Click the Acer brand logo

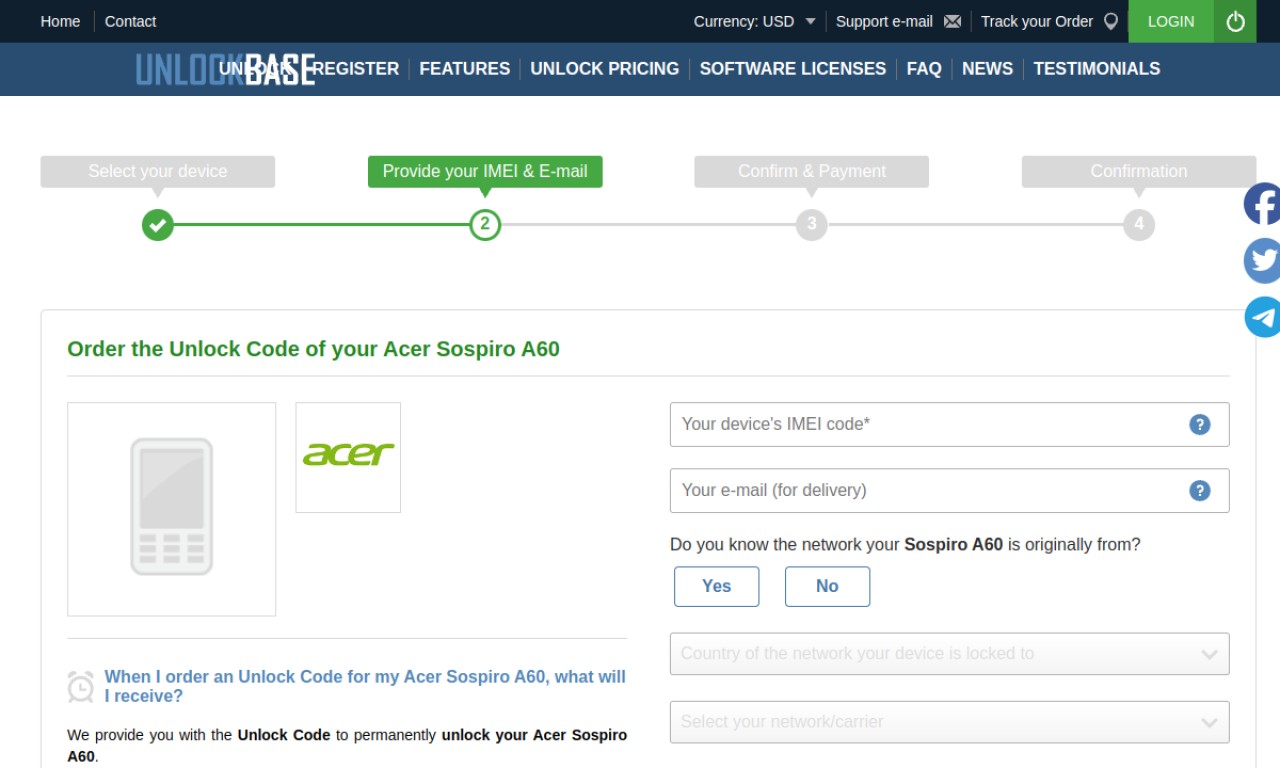tap(348, 457)
